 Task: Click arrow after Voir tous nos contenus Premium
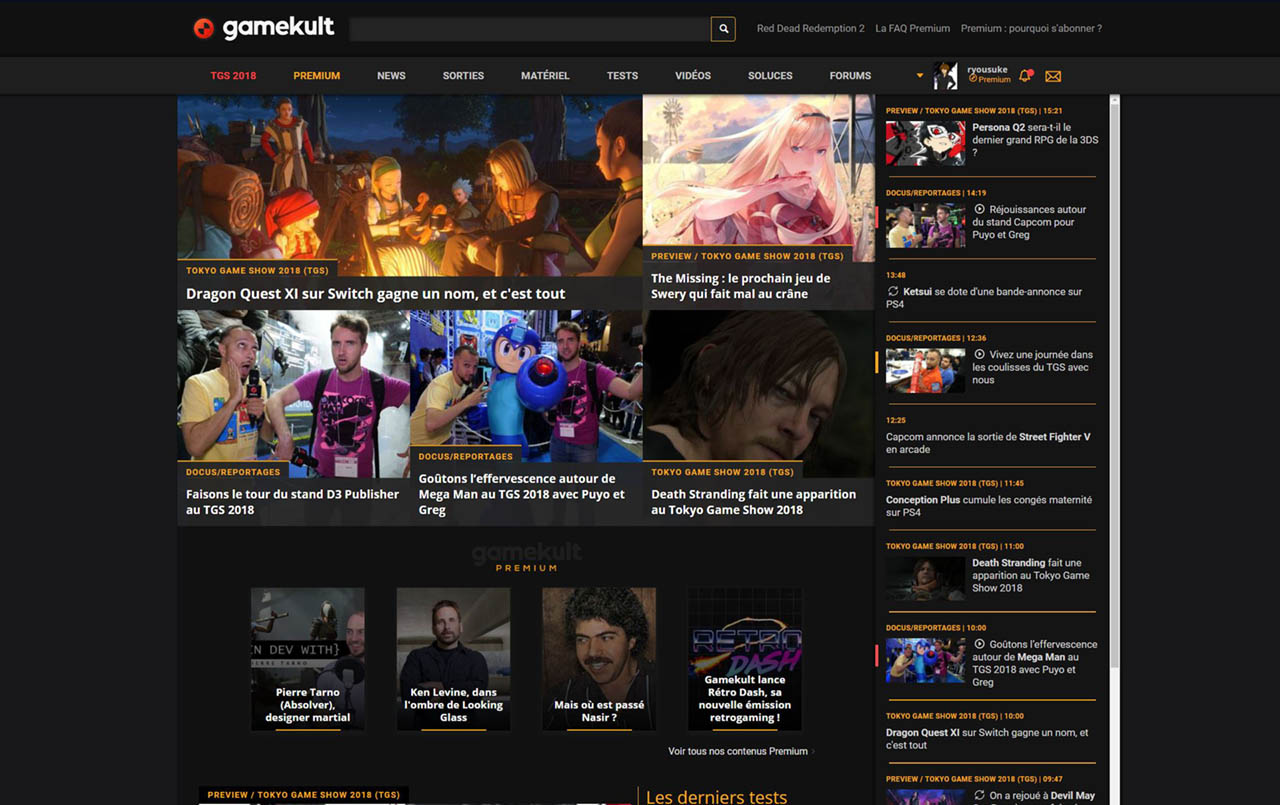(814, 751)
